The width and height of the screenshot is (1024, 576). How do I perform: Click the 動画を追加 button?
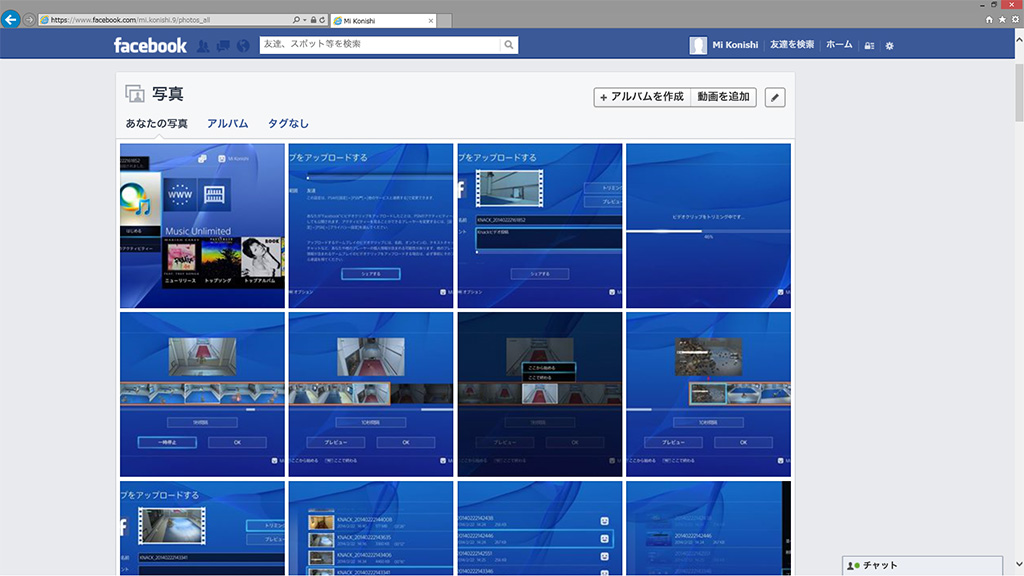pos(724,97)
